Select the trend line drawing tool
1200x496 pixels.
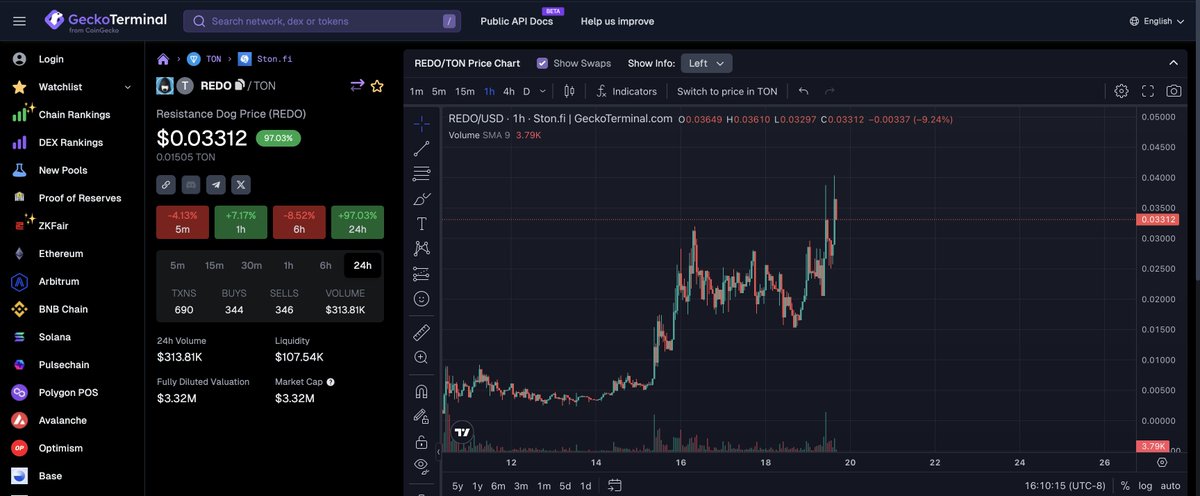point(421,149)
